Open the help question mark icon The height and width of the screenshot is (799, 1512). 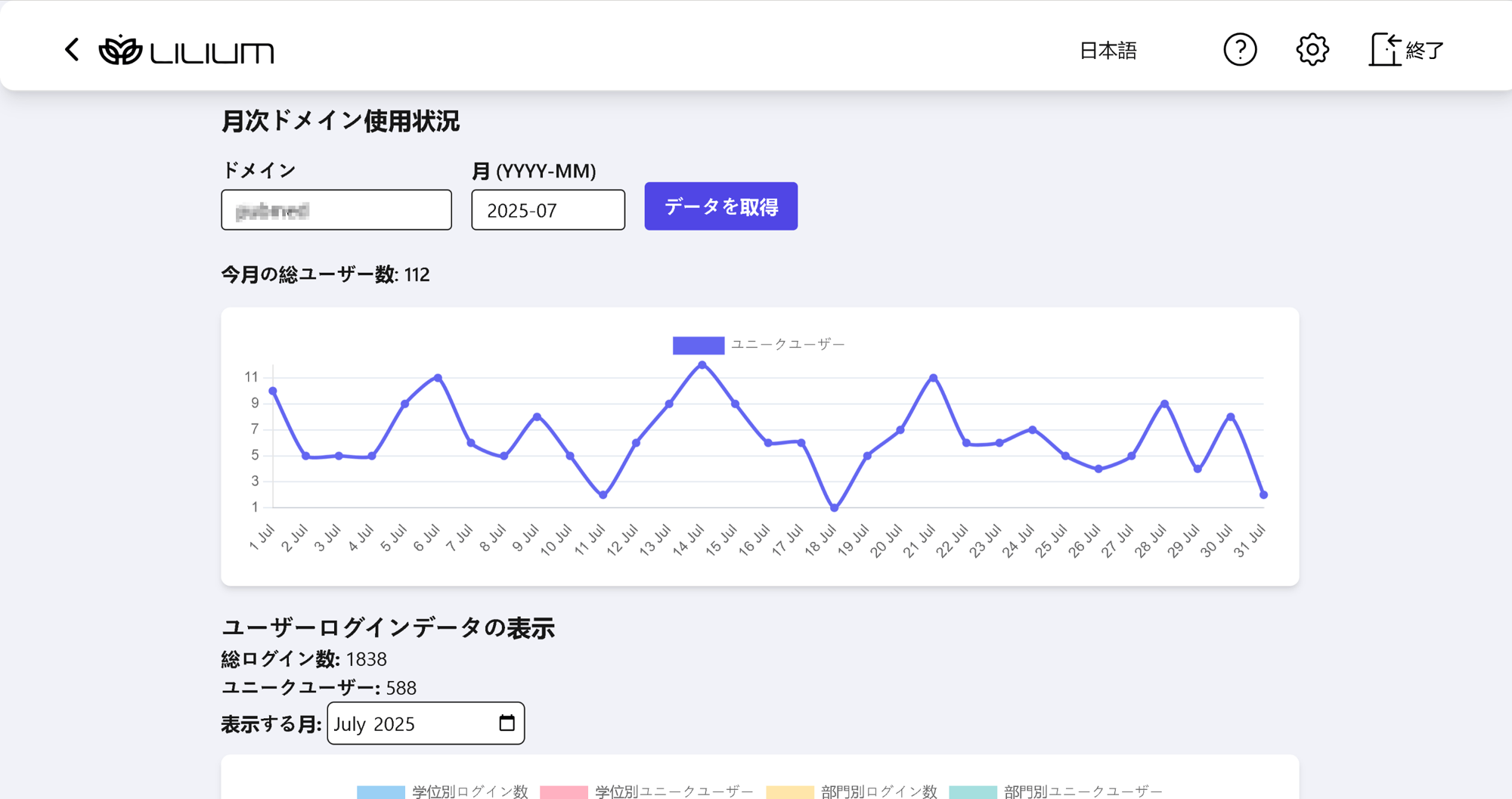[1240, 50]
